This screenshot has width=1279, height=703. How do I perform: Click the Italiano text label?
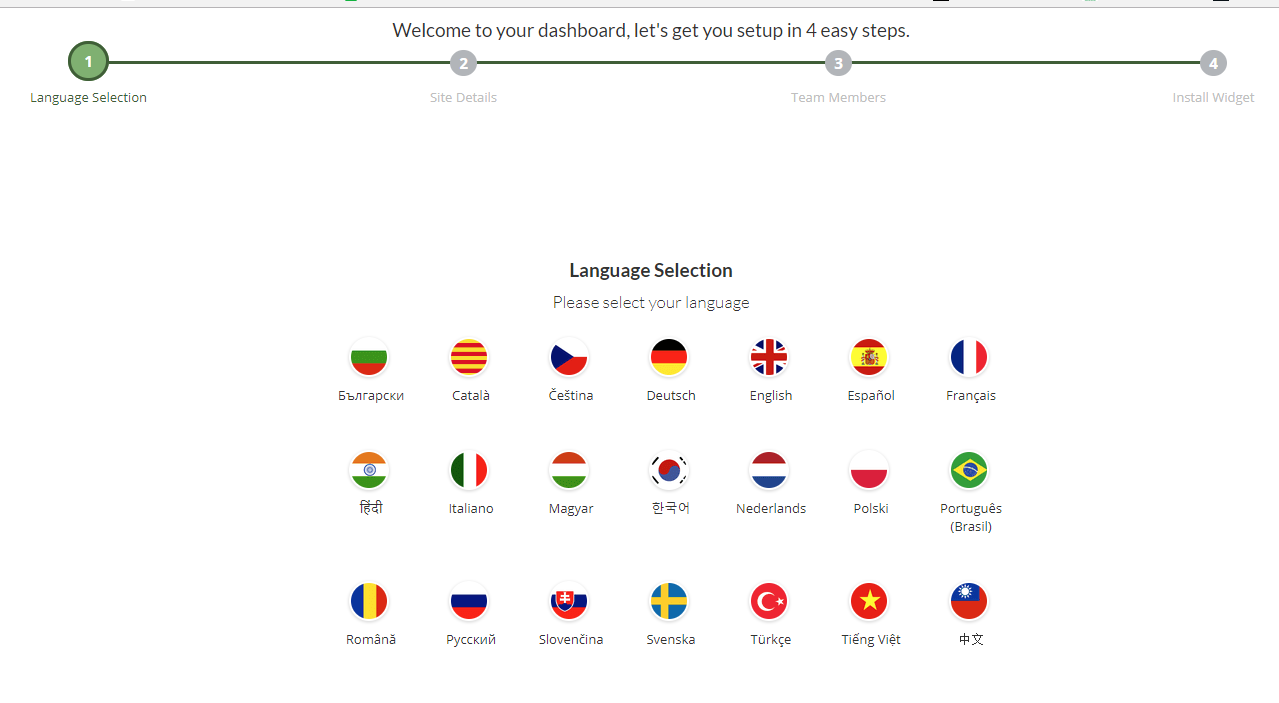point(471,509)
